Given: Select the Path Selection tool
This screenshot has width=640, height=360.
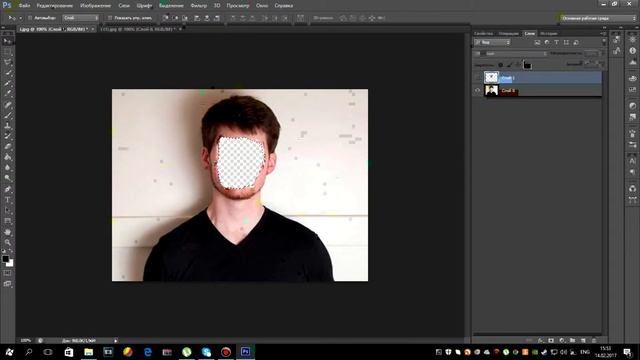Looking at the screenshot, I should (7, 211).
